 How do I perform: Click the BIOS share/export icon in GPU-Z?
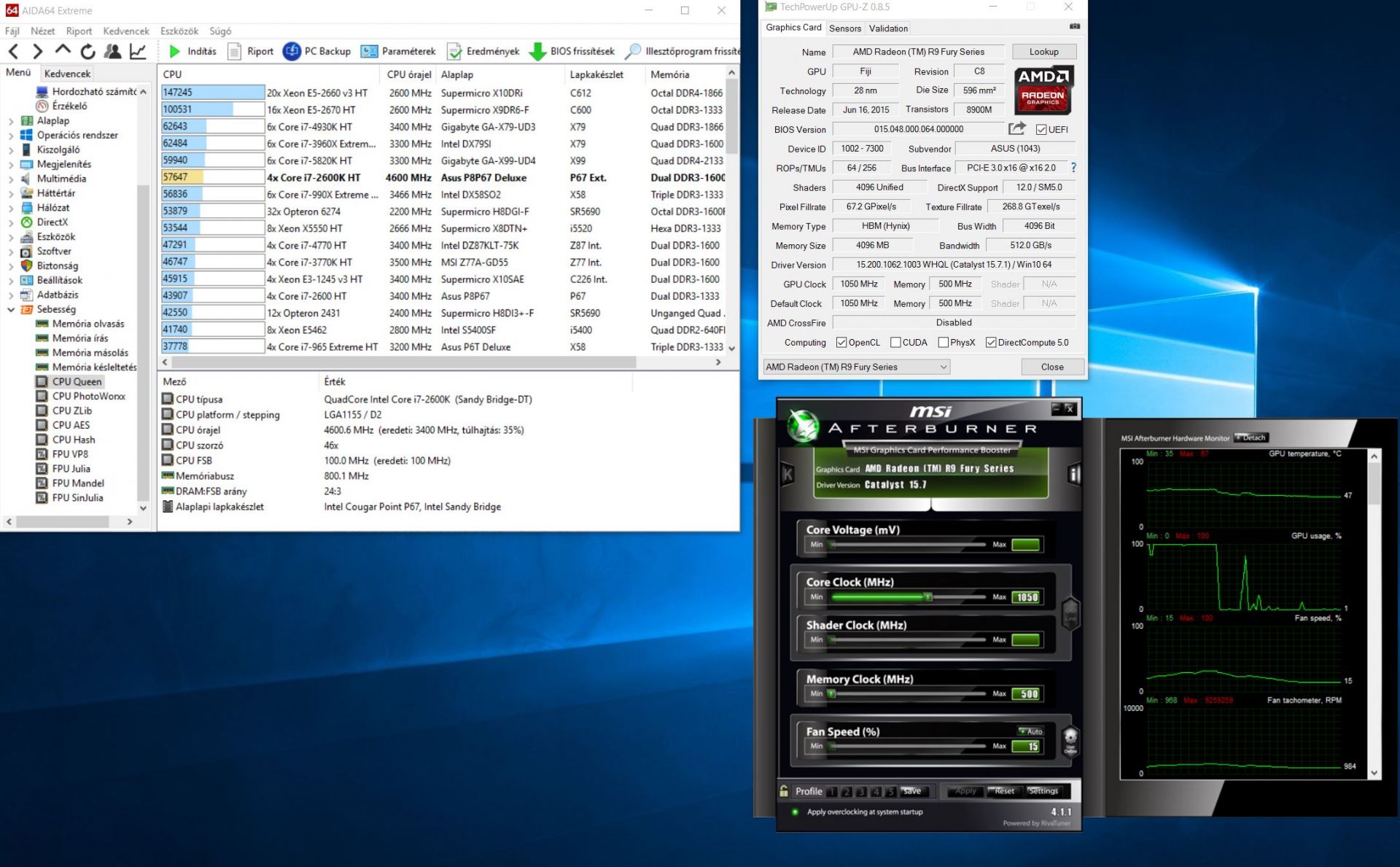[1016, 129]
